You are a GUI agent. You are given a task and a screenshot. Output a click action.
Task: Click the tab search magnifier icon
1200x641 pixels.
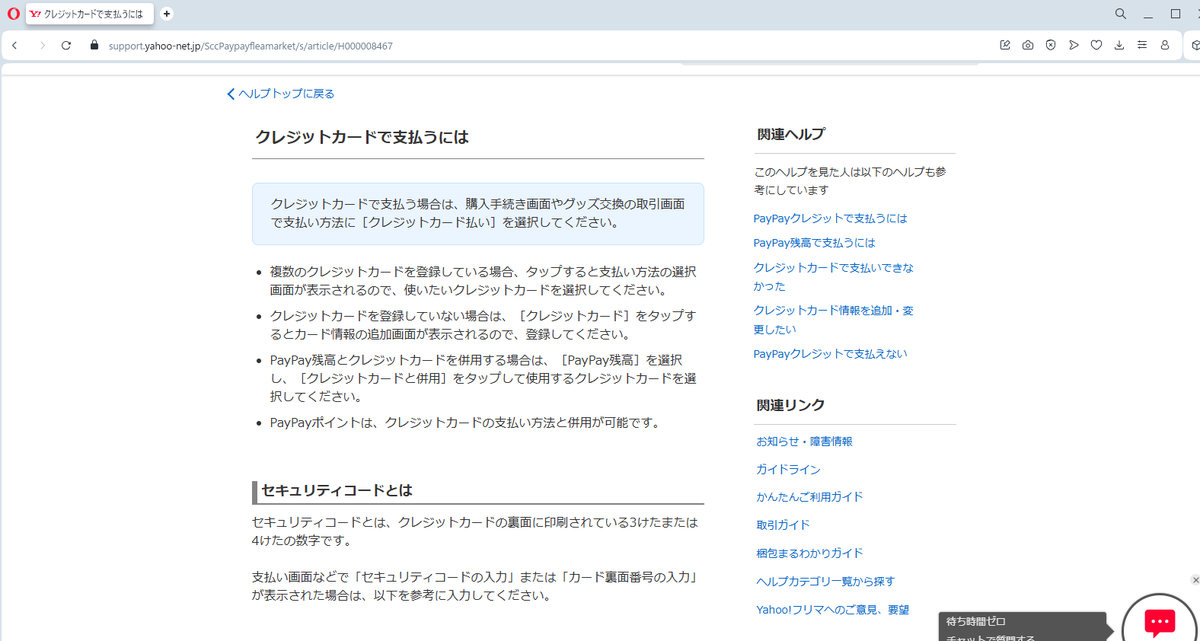pyautogui.click(x=1121, y=14)
